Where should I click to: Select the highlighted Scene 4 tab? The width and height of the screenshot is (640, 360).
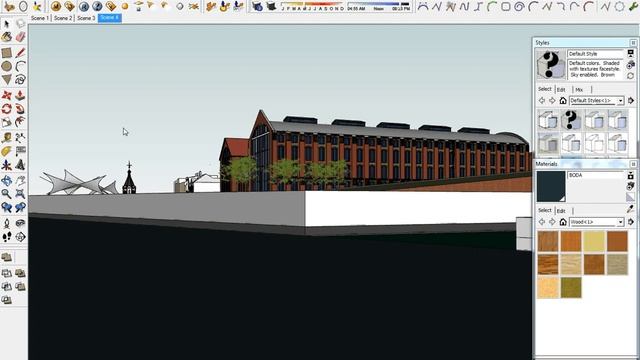coord(109,18)
